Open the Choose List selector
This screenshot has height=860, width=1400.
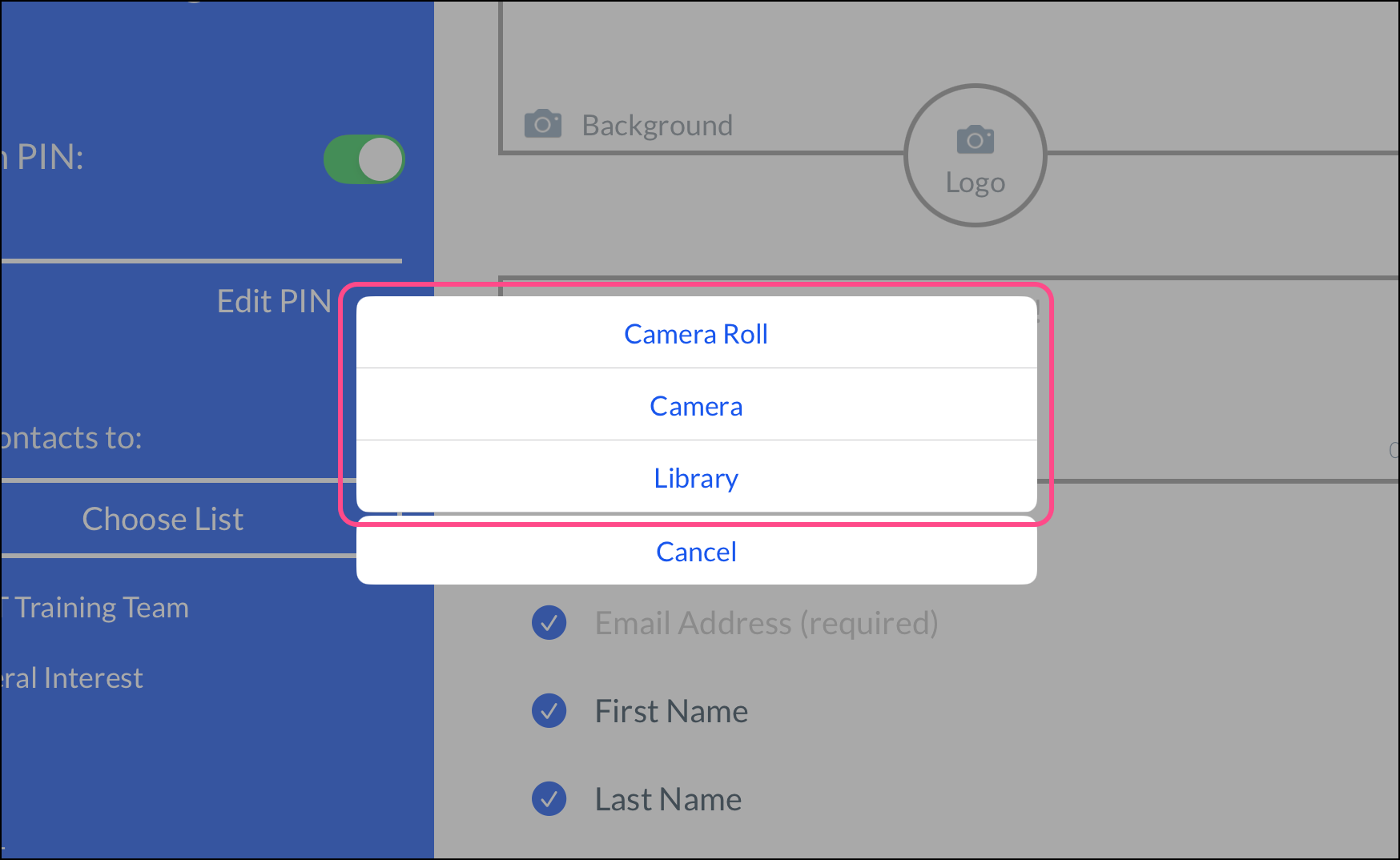(x=163, y=520)
